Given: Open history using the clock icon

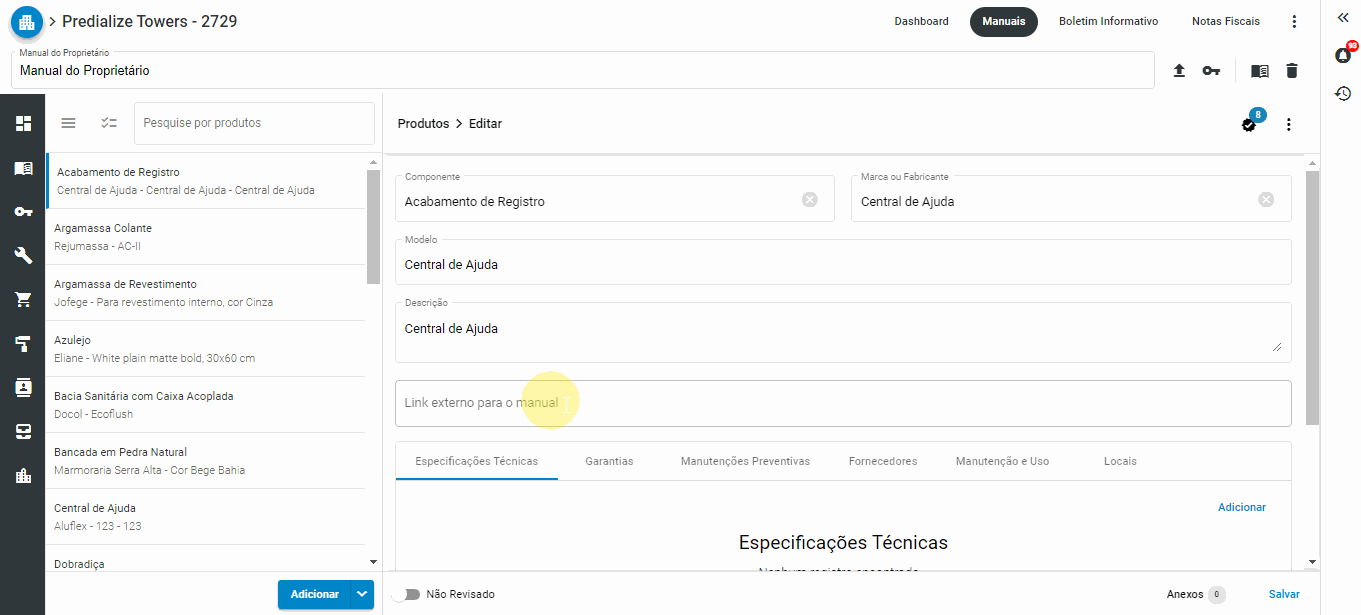Looking at the screenshot, I should 1344,93.
